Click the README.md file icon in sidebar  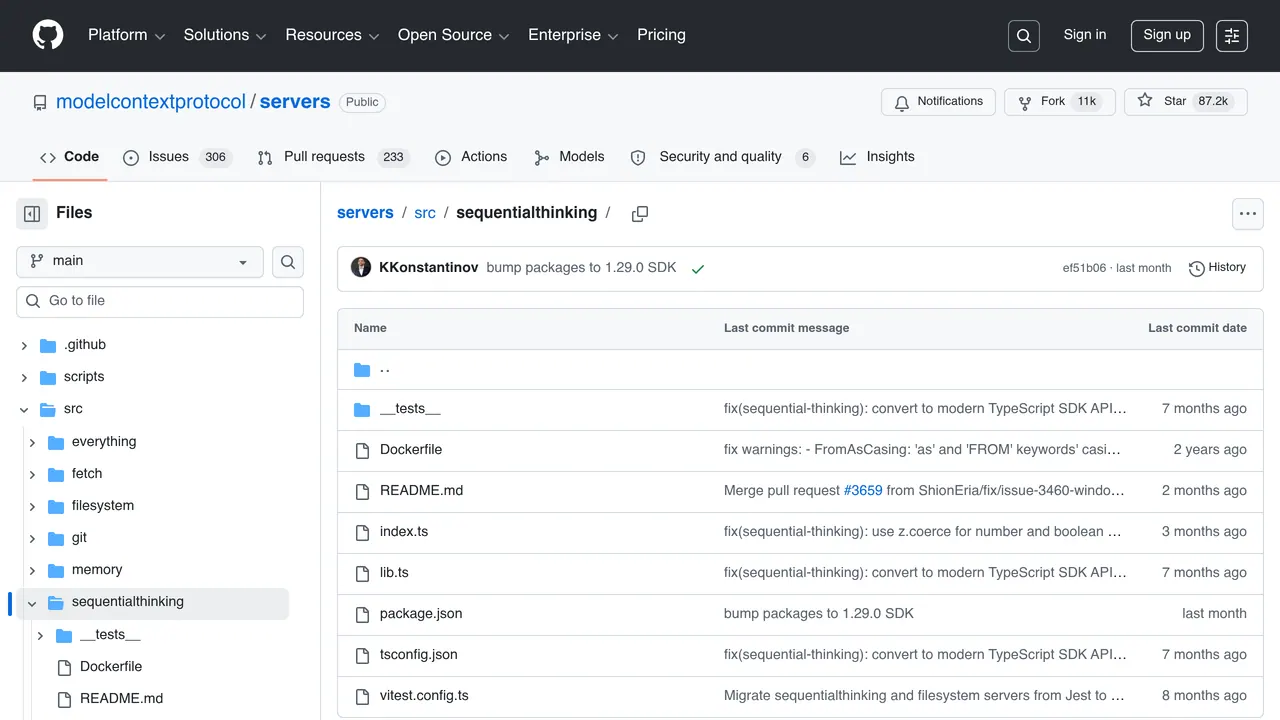(64, 699)
